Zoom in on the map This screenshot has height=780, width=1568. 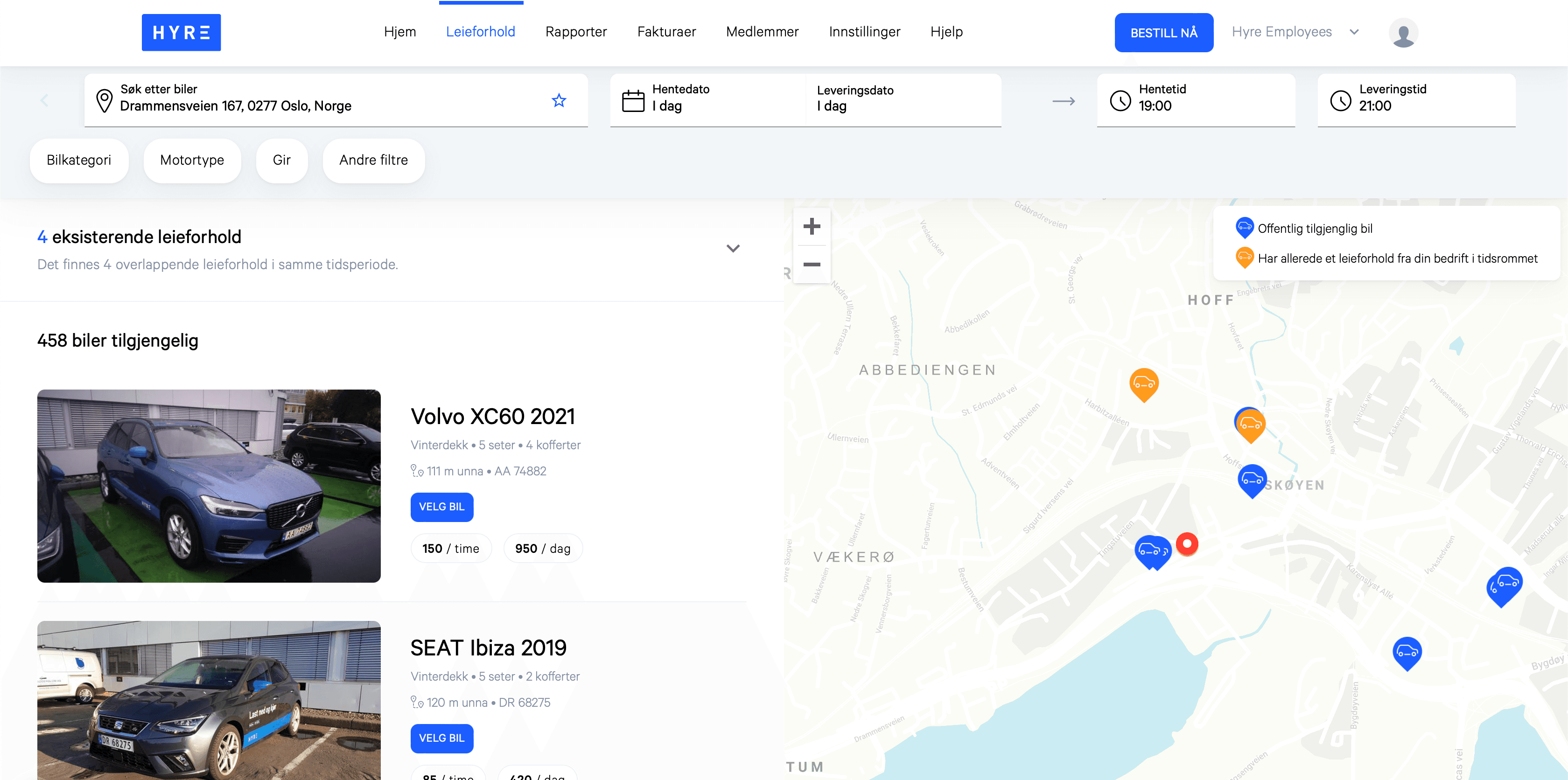point(812,226)
